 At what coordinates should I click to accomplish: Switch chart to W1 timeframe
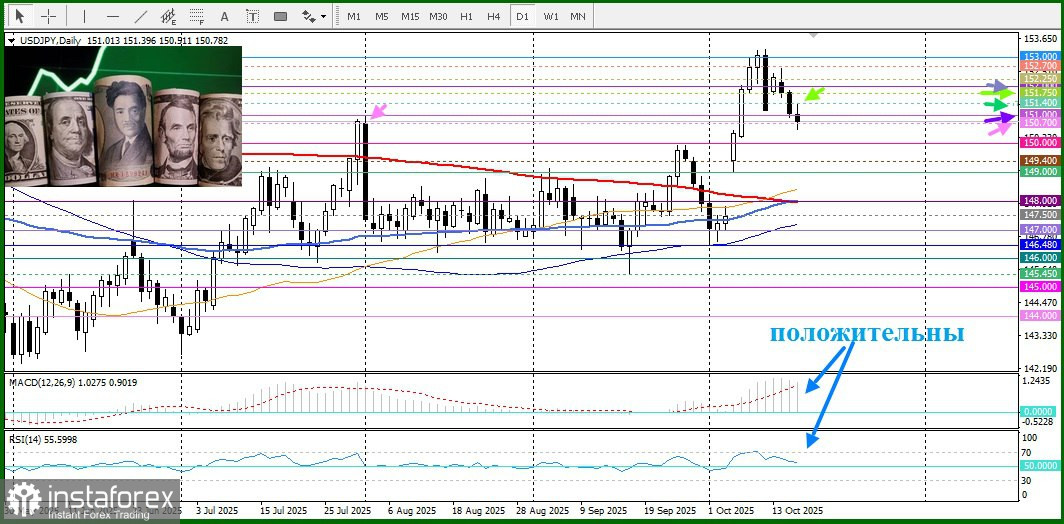pyautogui.click(x=551, y=16)
